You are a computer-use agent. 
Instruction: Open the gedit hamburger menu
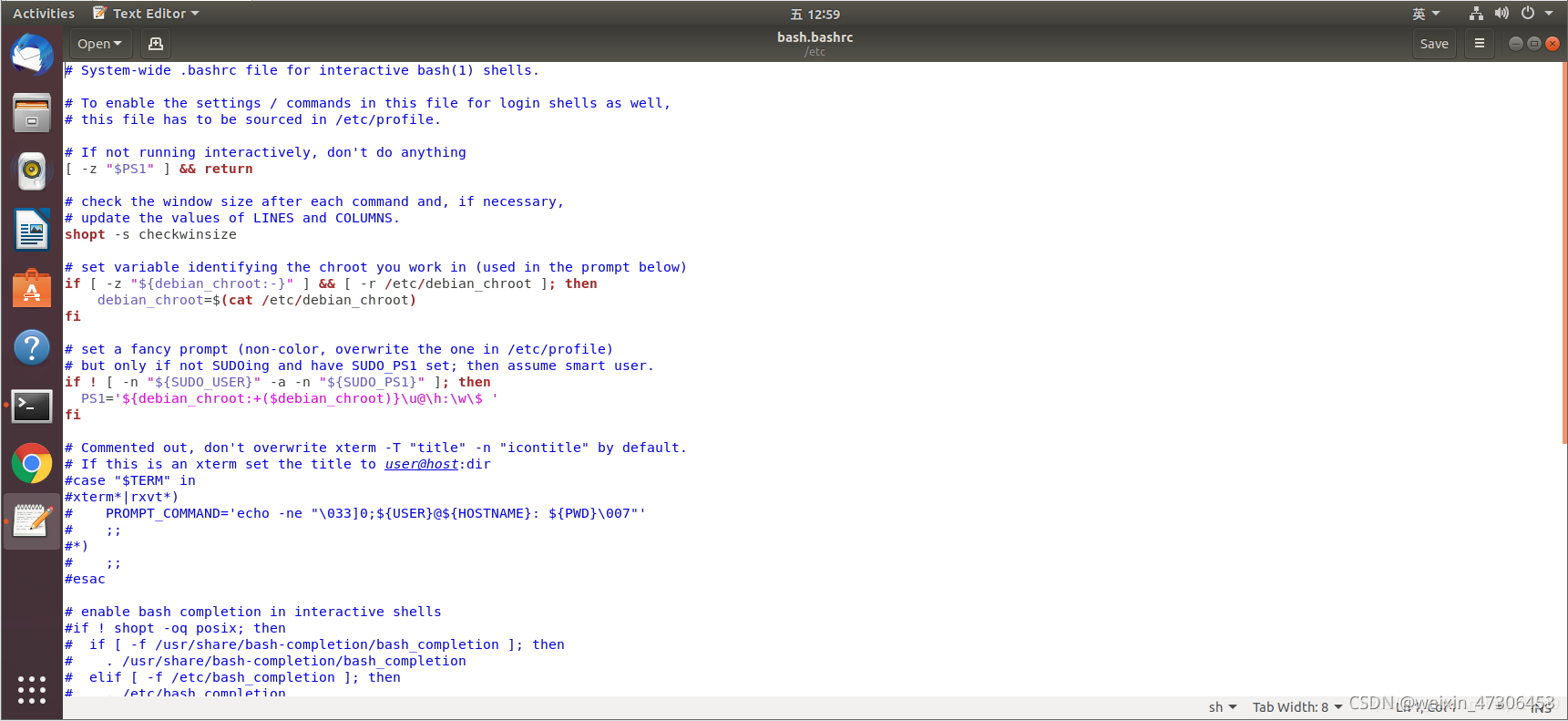1480,44
